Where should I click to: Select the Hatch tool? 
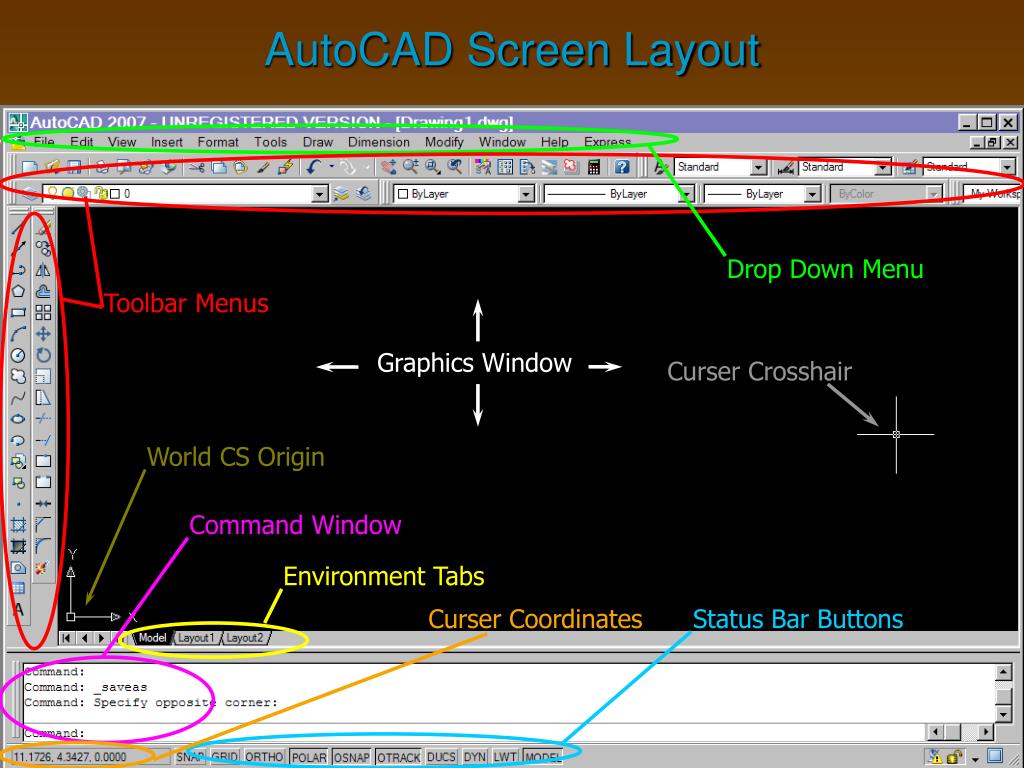coord(18,525)
